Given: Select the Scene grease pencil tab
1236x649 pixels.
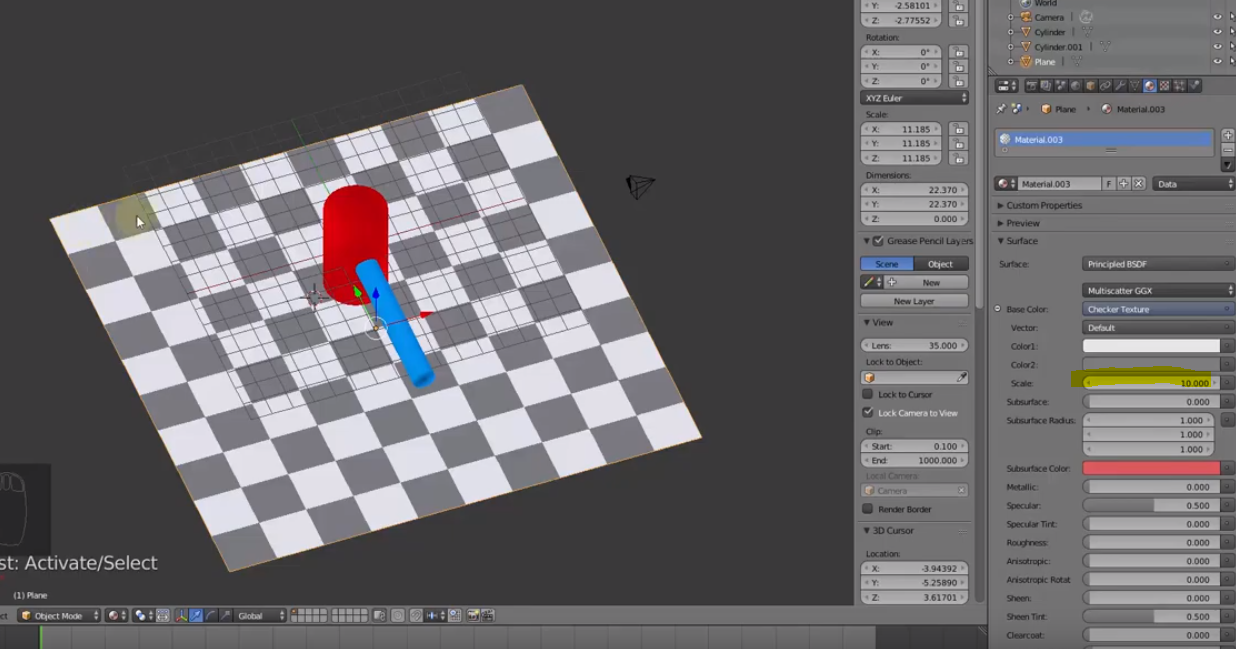Looking at the screenshot, I should coord(887,264).
